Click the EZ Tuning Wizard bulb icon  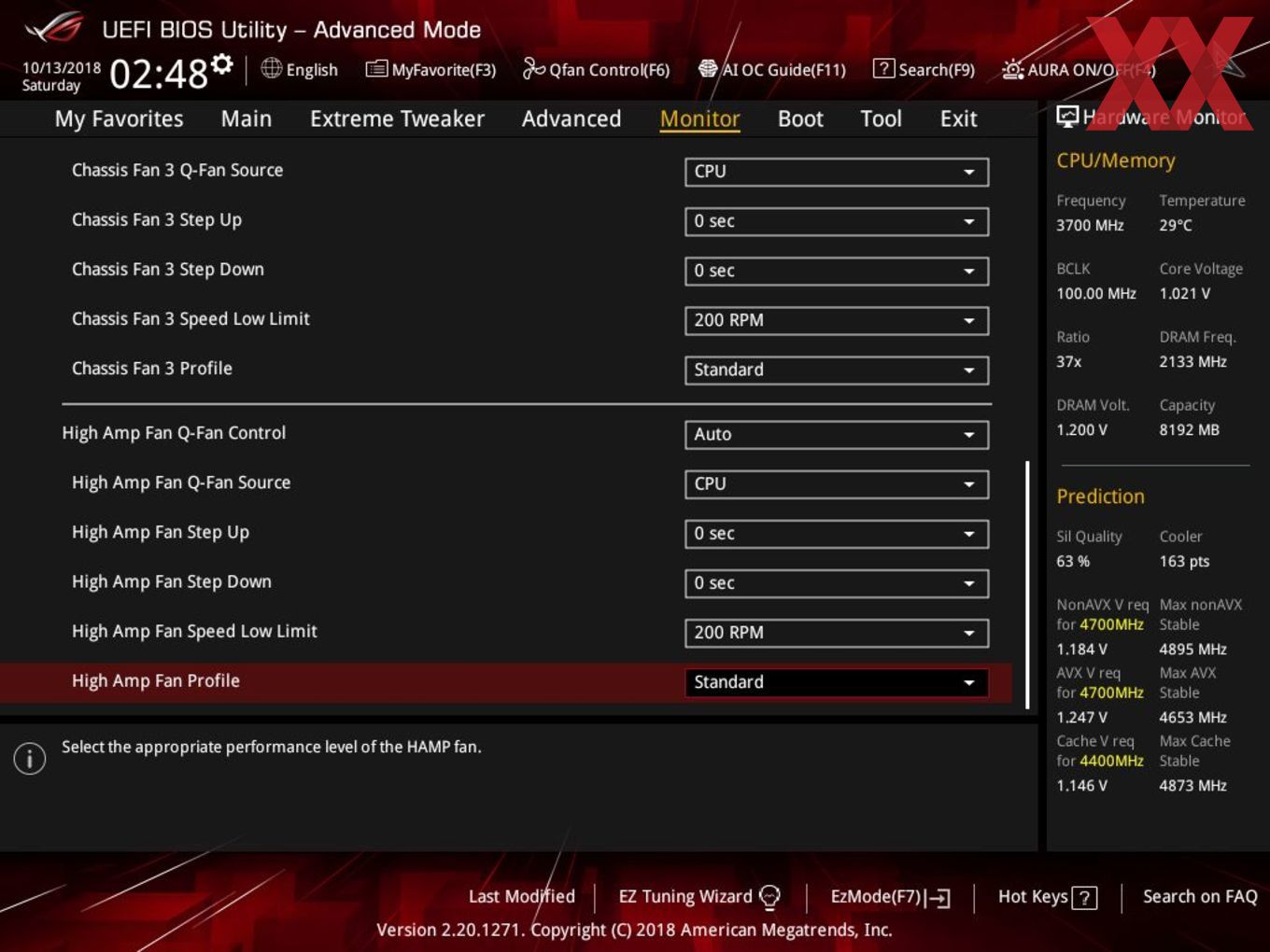pos(769,897)
